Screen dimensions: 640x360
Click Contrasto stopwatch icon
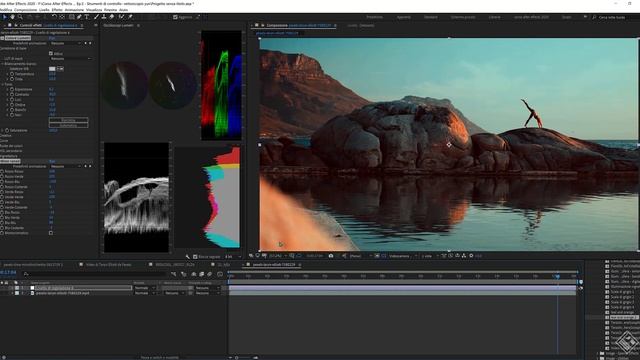(x=12, y=94)
